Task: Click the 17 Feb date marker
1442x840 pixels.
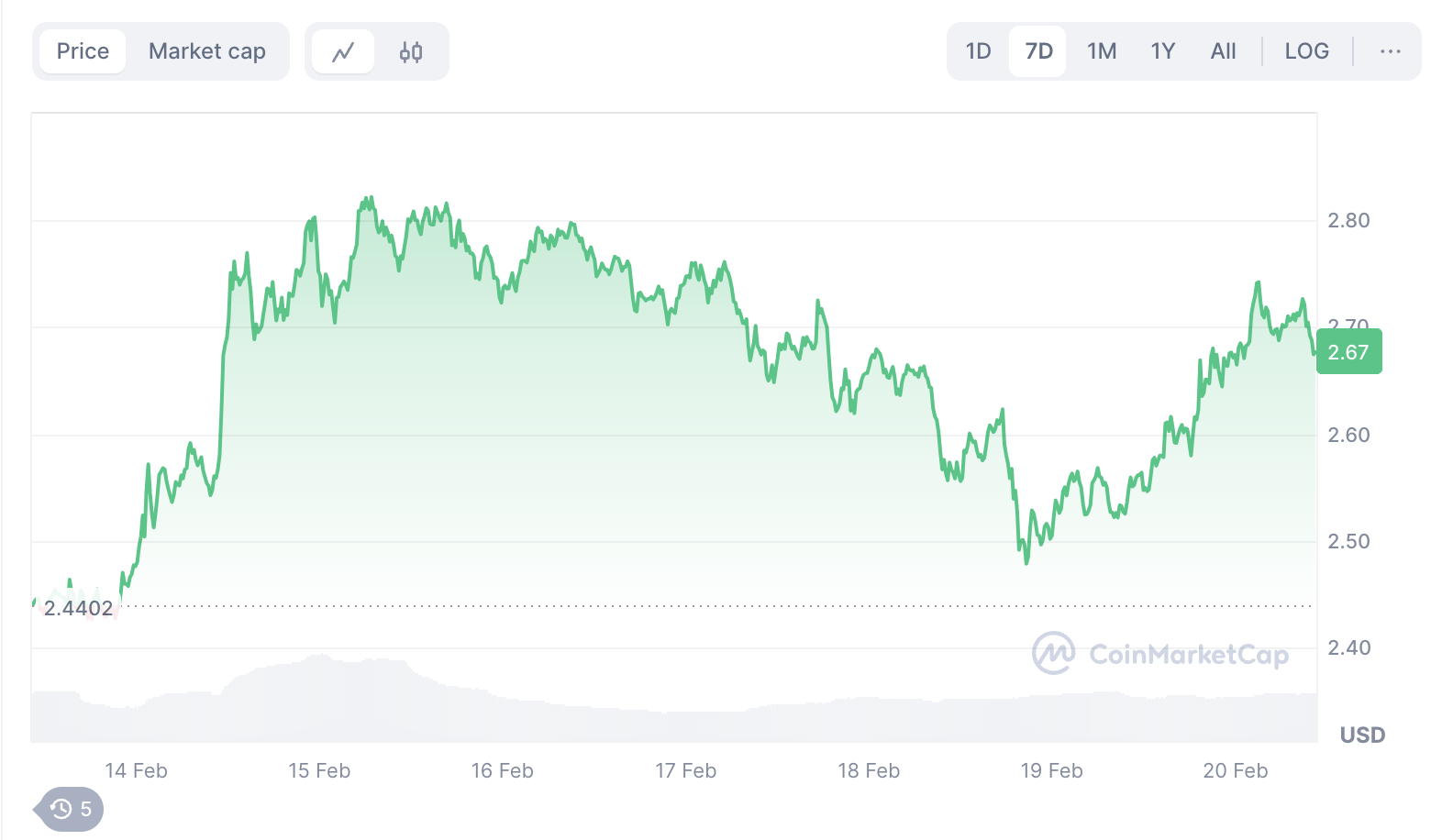Action: pos(685,770)
